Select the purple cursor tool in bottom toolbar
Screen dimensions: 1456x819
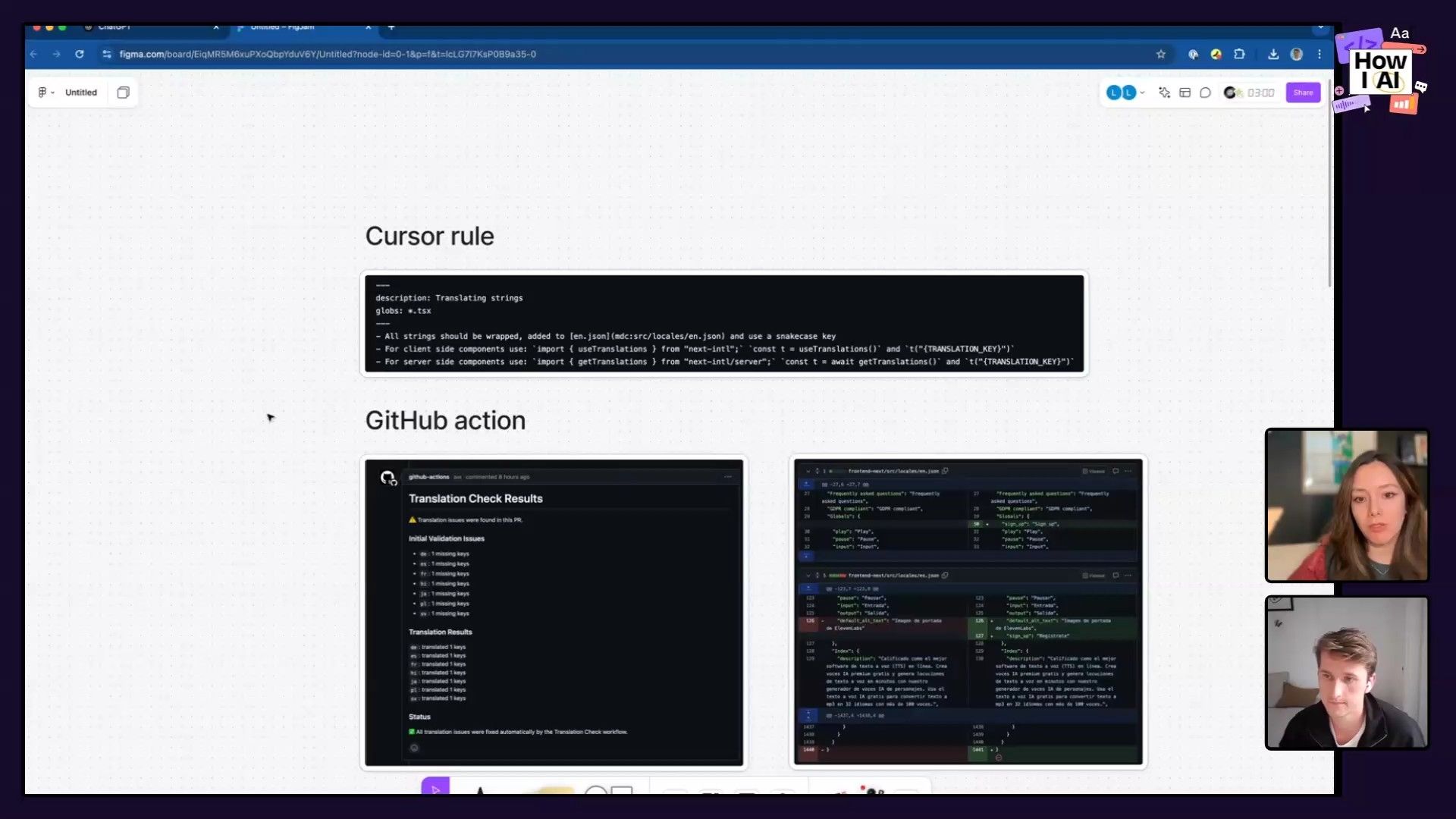435,786
